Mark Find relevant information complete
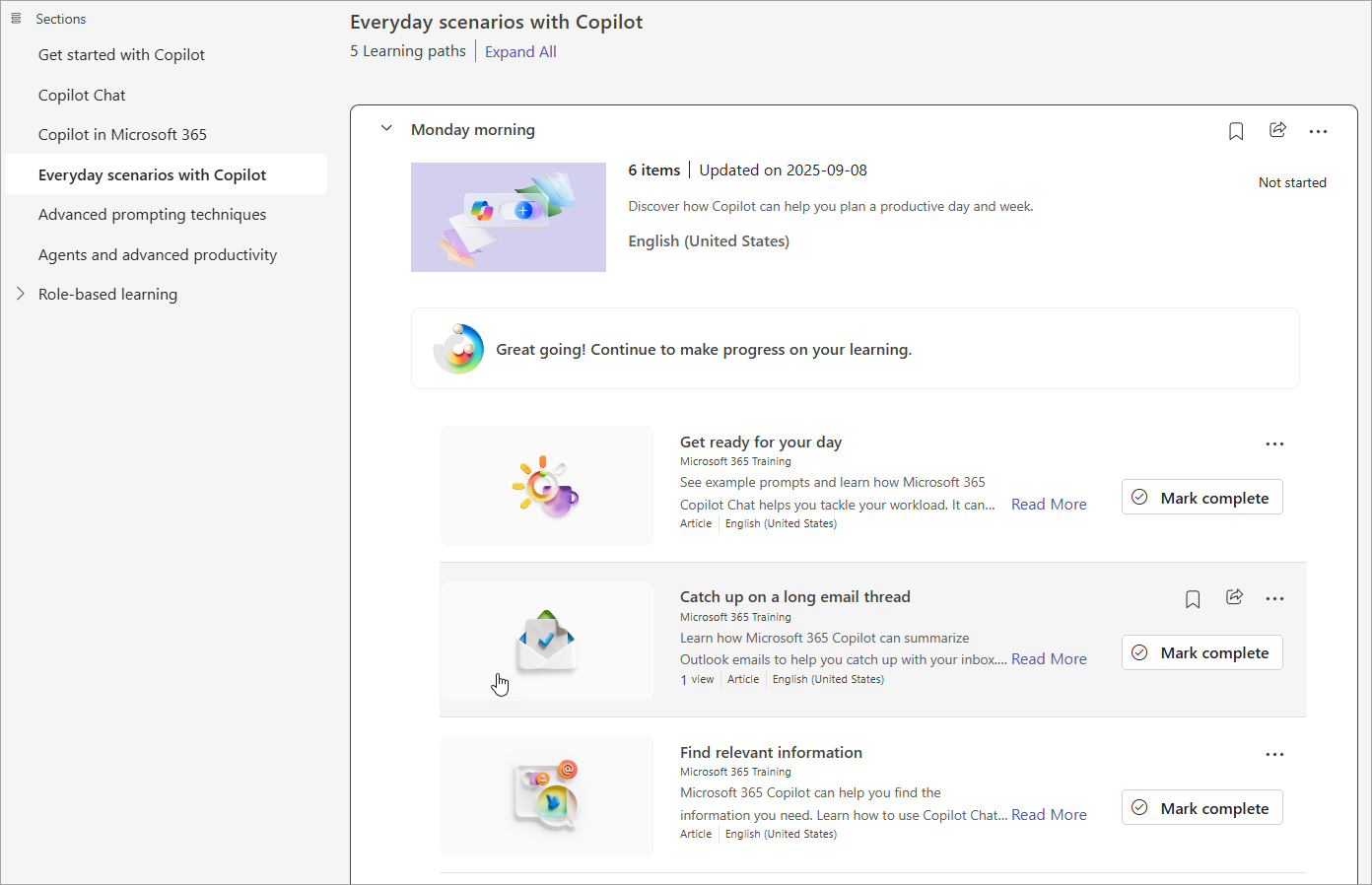This screenshot has height=885, width=1372. click(1201, 808)
